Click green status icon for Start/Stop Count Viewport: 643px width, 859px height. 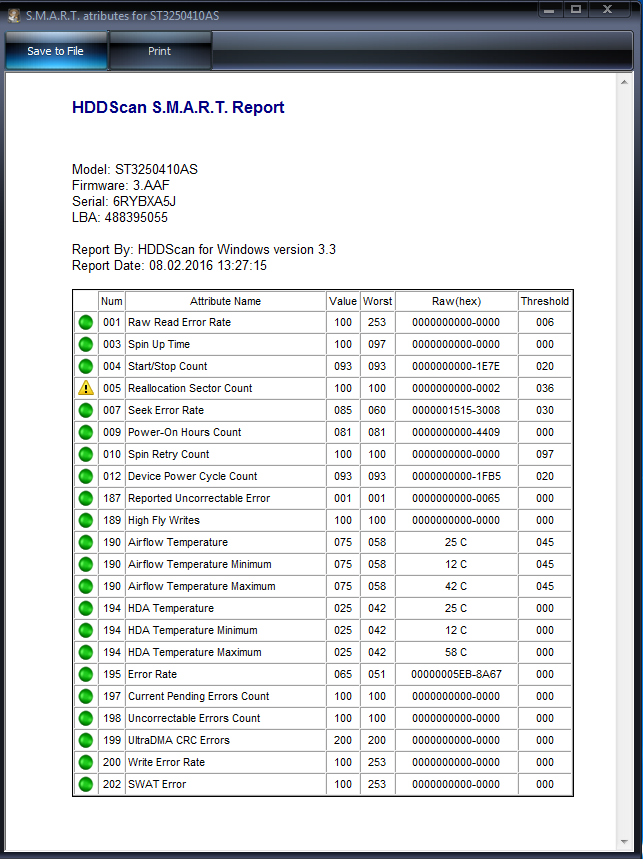coord(86,366)
